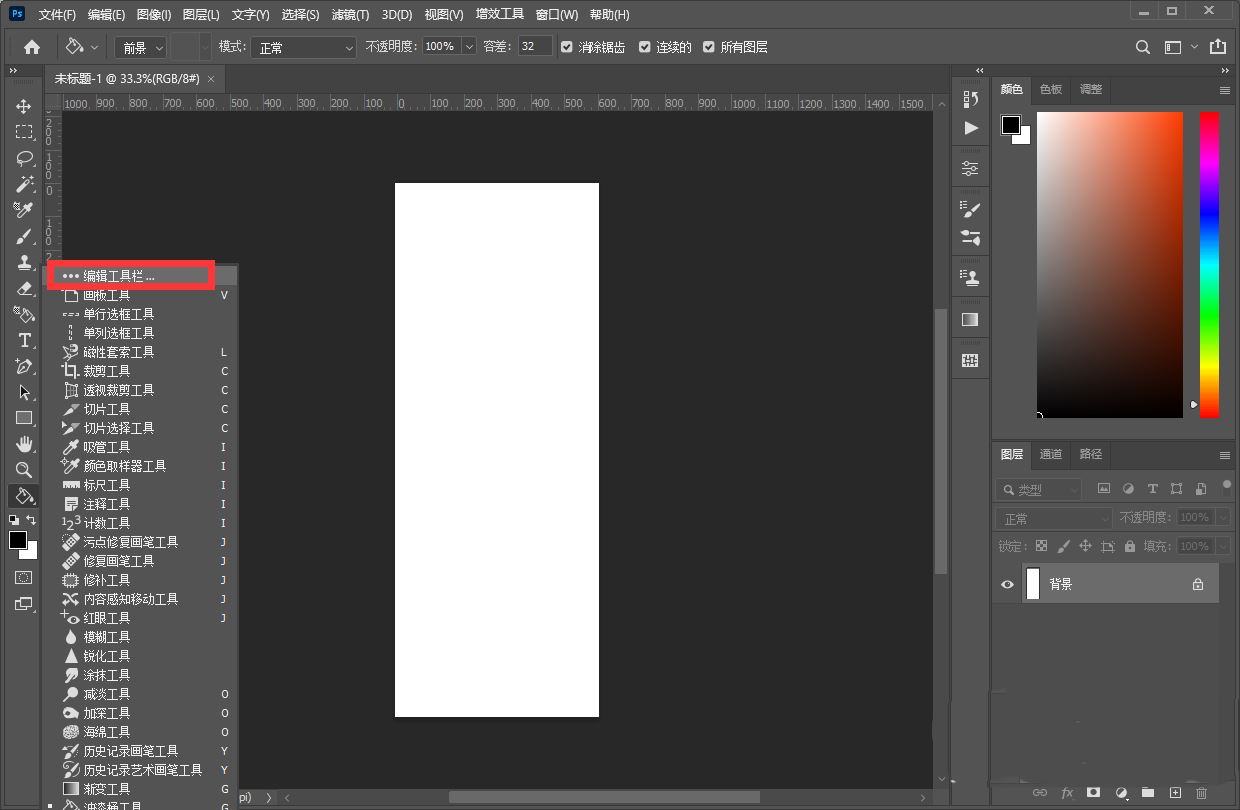Open paint bucket tool preset picker
The width and height of the screenshot is (1240, 810).
coord(82,47)
